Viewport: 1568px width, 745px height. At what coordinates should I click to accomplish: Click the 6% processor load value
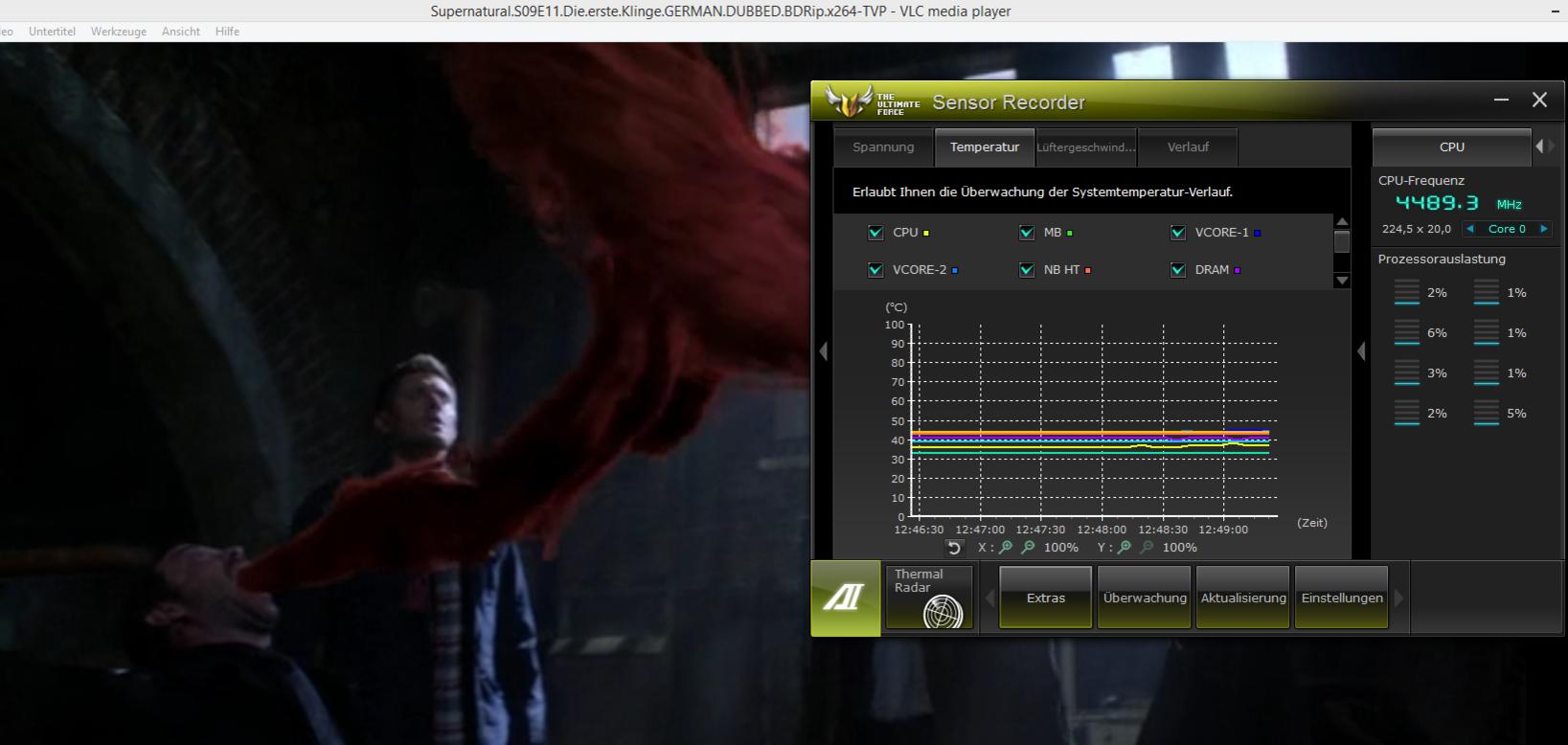tap(1437, 333)
